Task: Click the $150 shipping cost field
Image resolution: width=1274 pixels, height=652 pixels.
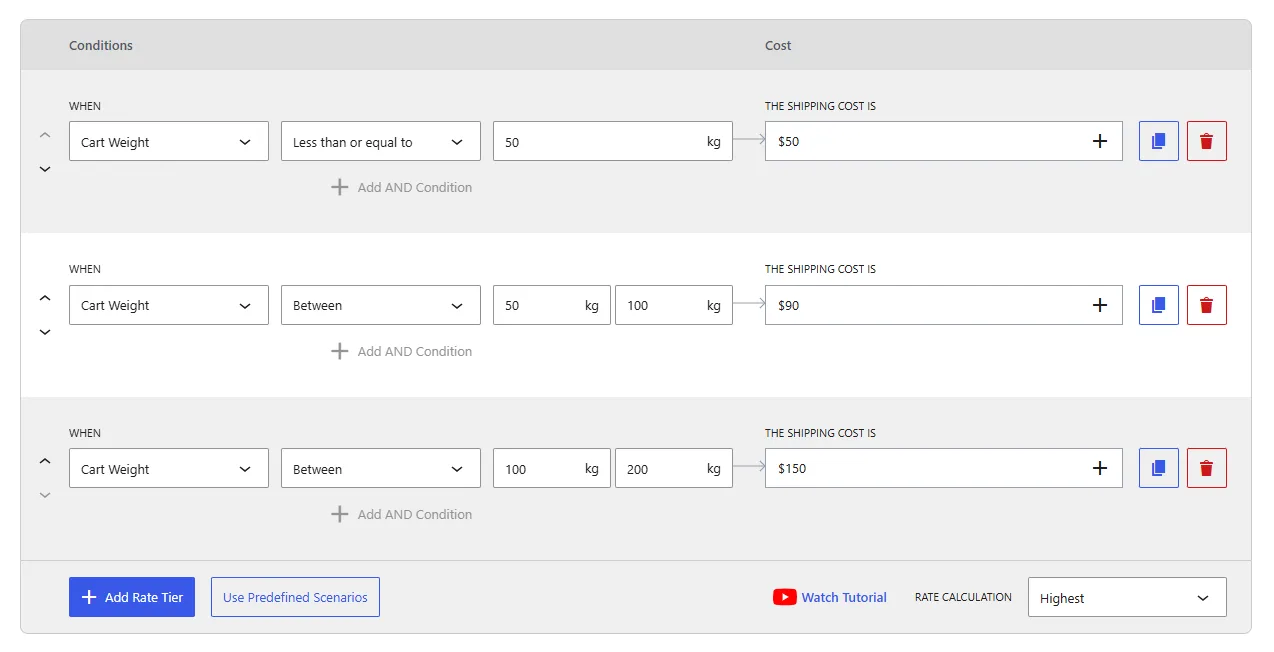Action: click(944, 468)
